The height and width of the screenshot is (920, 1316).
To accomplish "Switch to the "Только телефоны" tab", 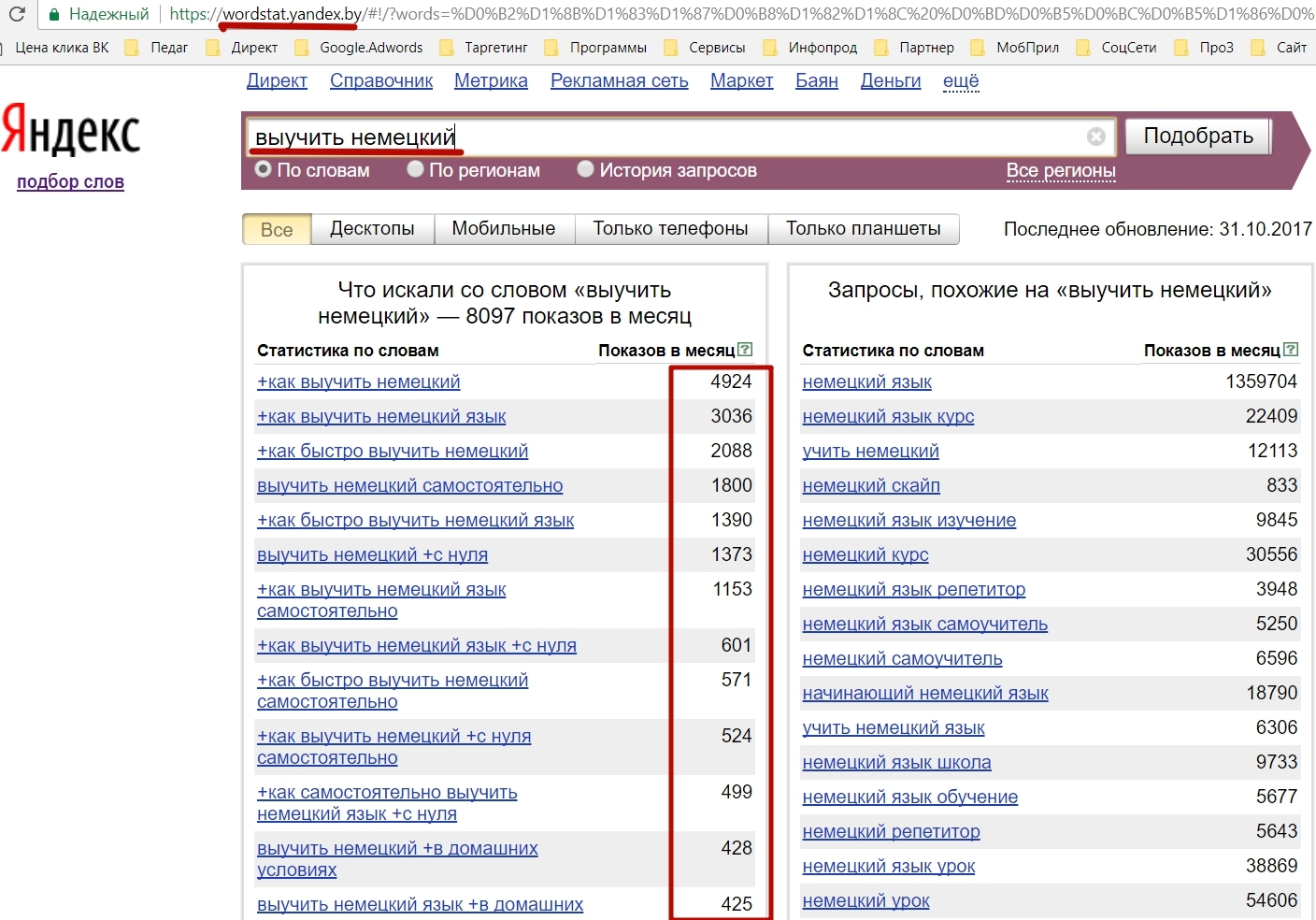I will coord(671,229).
